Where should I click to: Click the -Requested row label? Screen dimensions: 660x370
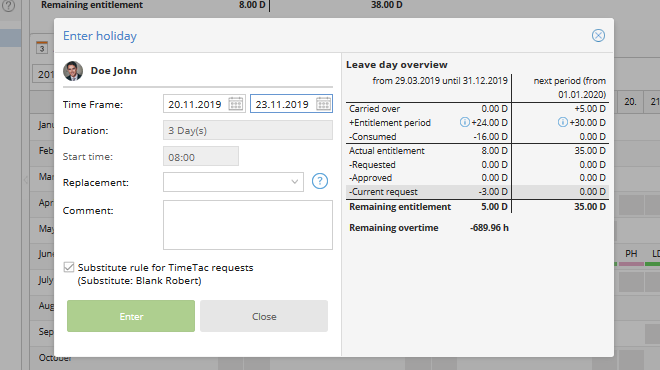click(372, 165)
